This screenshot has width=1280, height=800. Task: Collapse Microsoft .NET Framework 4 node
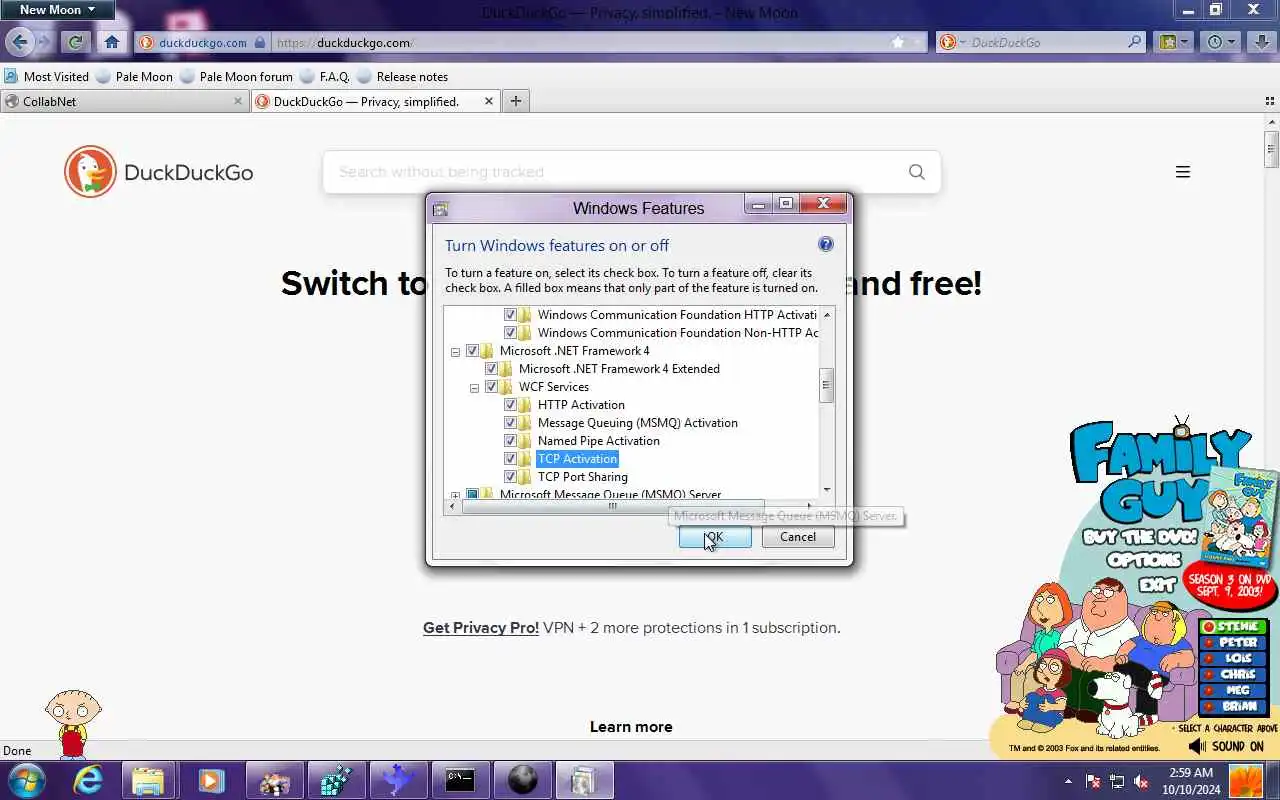tap(455, 351)
